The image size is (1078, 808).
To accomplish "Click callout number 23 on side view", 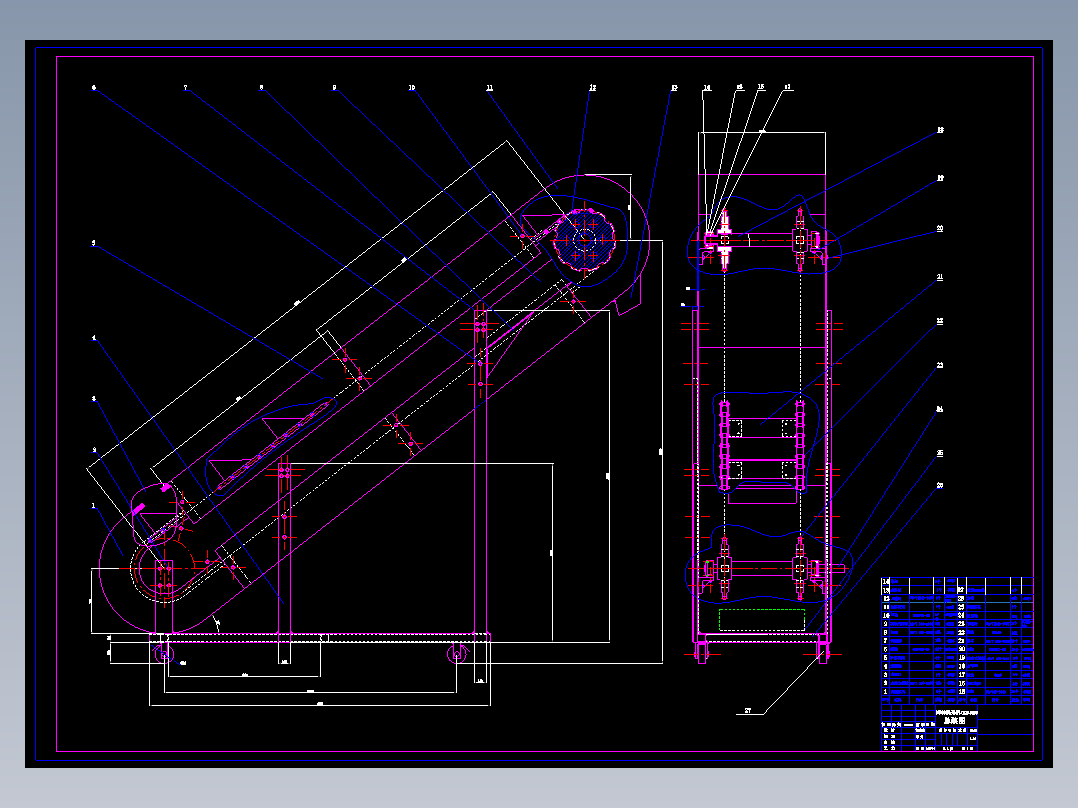I will (x=940, y=365).
